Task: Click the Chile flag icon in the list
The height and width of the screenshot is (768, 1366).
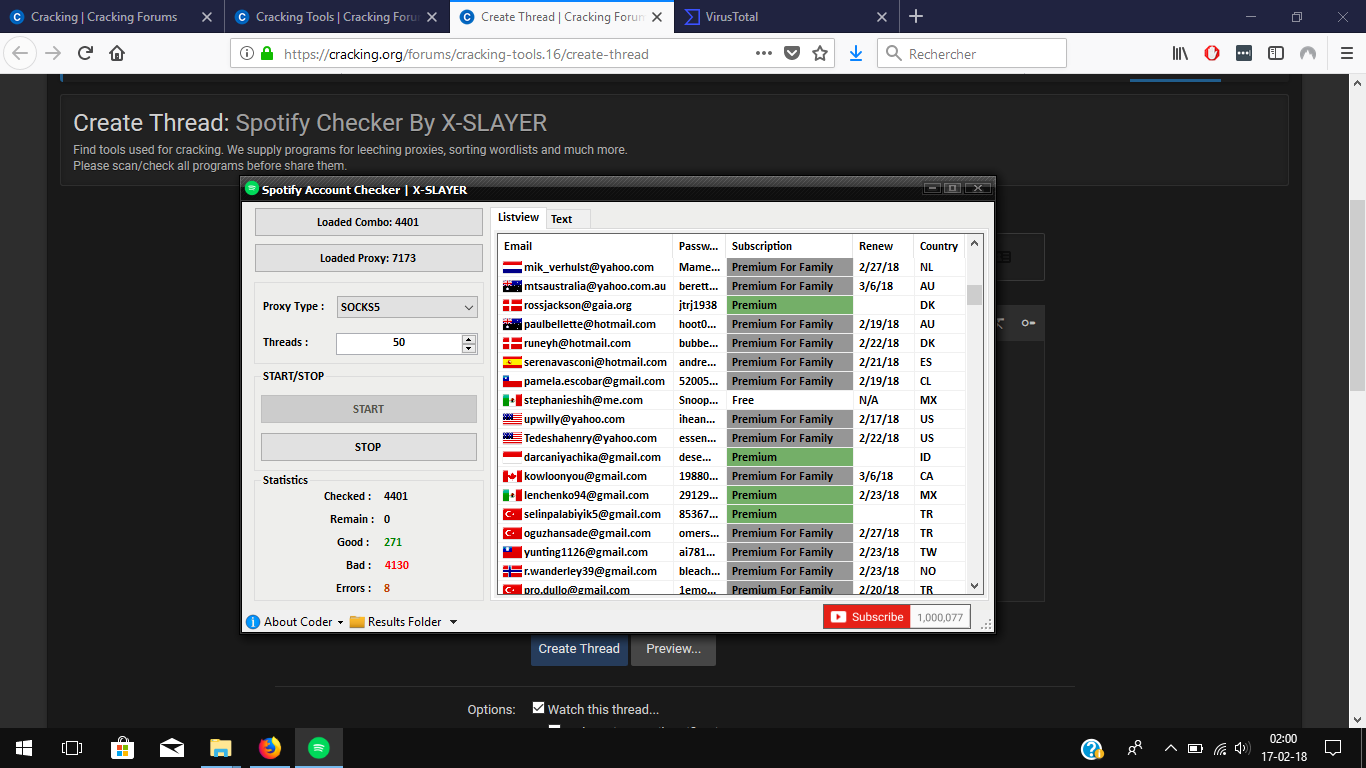Action: point(512,382)
